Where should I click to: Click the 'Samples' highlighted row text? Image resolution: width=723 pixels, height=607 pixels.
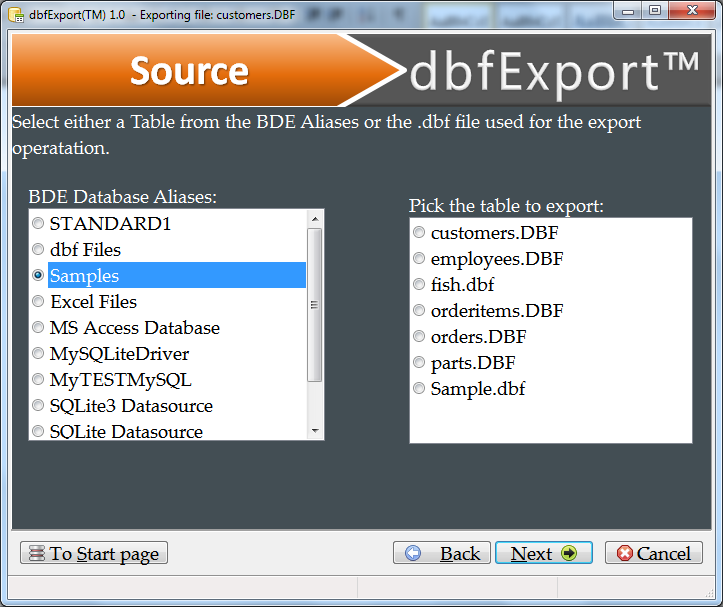click(x=84, y=275)
